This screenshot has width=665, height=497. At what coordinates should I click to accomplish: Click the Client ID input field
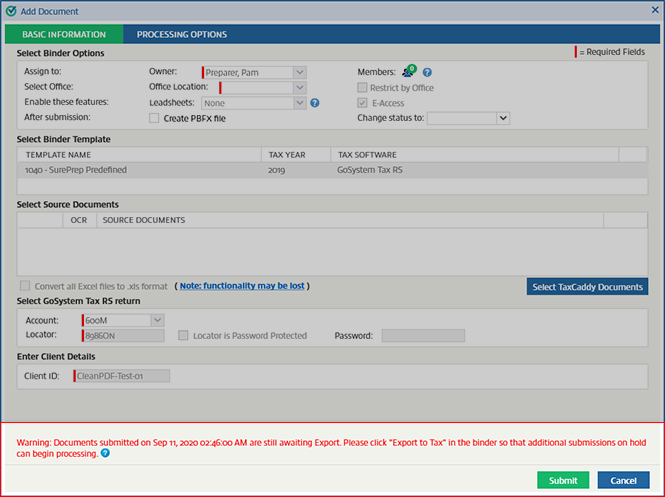122,376
